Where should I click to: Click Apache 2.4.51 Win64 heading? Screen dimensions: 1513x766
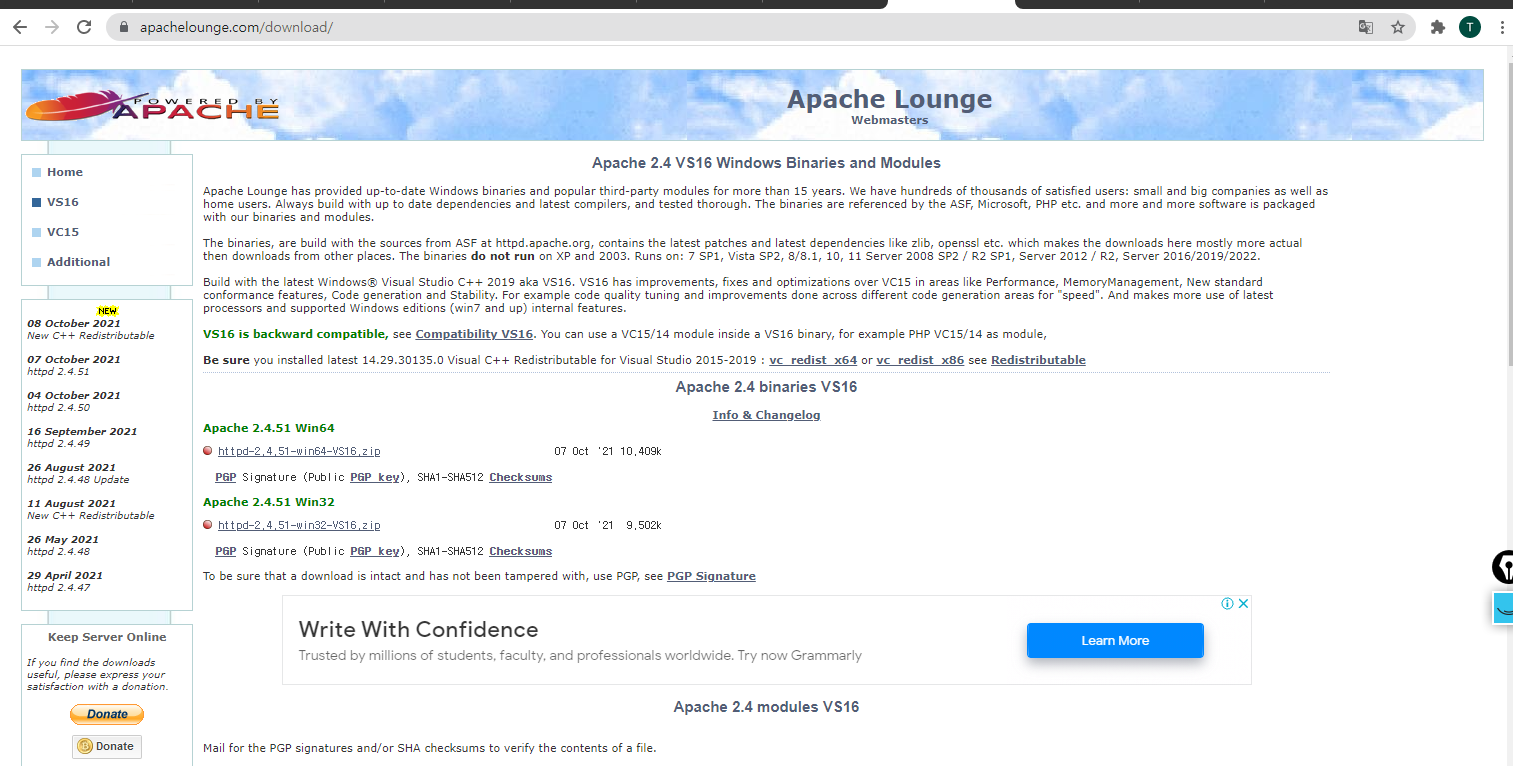pyautogui.click(x=269, y=428)
